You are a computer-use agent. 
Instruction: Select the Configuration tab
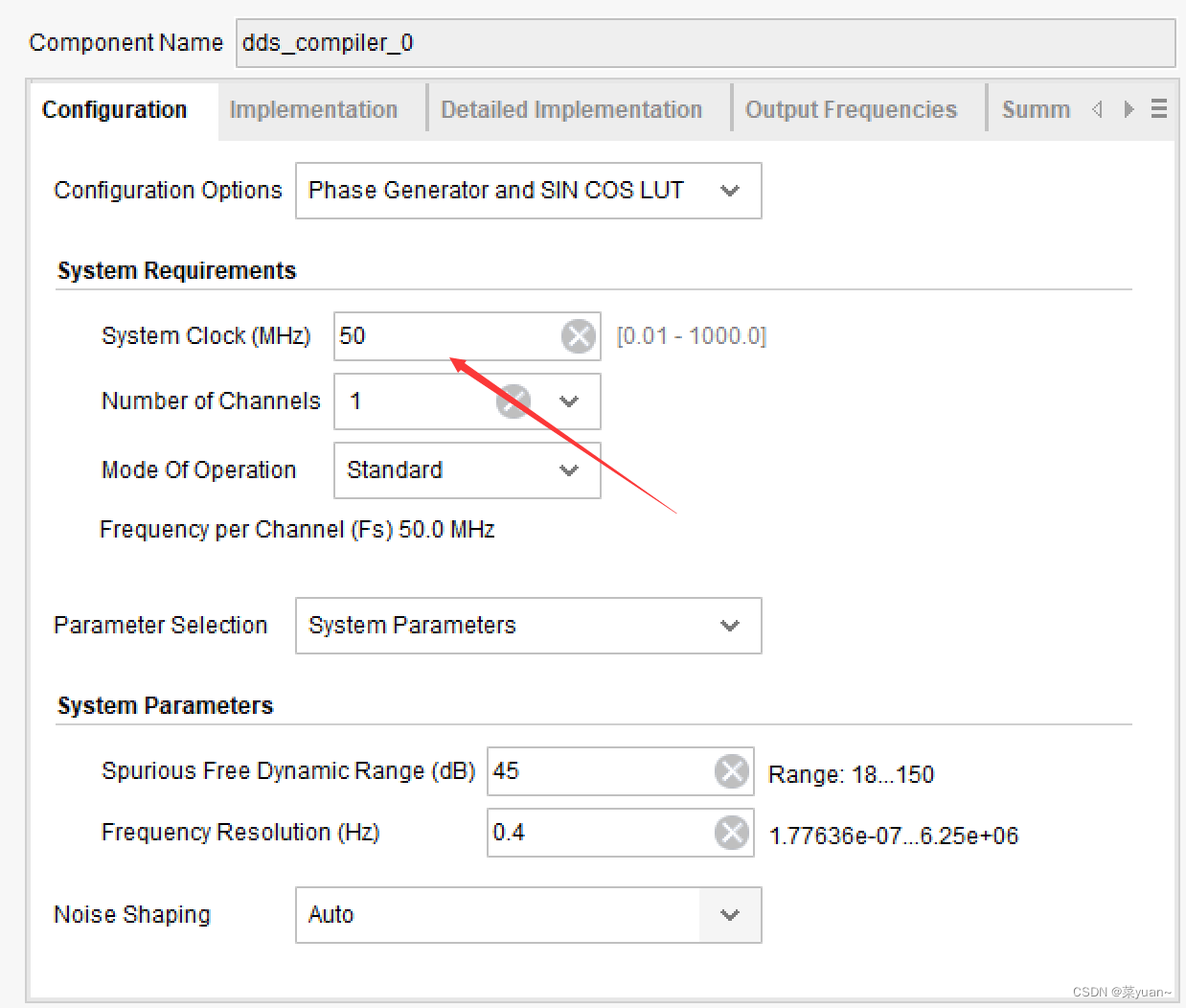click(x=115, y=110)
